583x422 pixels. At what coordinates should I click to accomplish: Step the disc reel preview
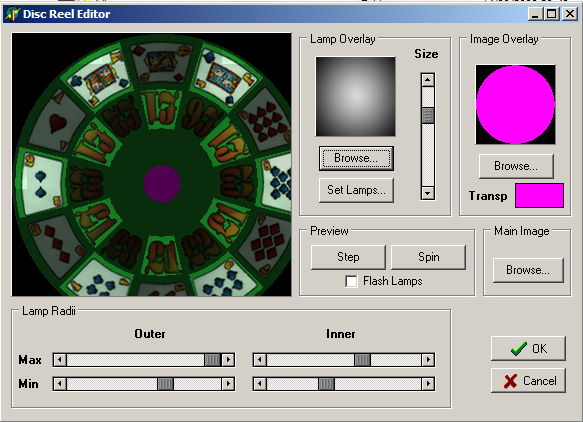coord(348,257)
